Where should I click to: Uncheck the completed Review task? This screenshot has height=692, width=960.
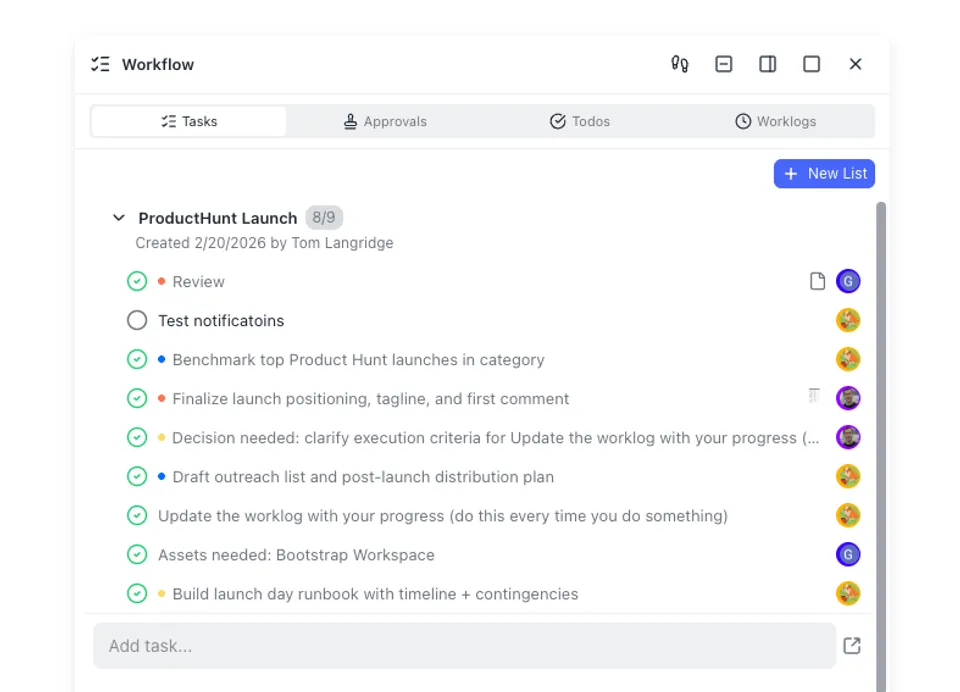point(137,281)
